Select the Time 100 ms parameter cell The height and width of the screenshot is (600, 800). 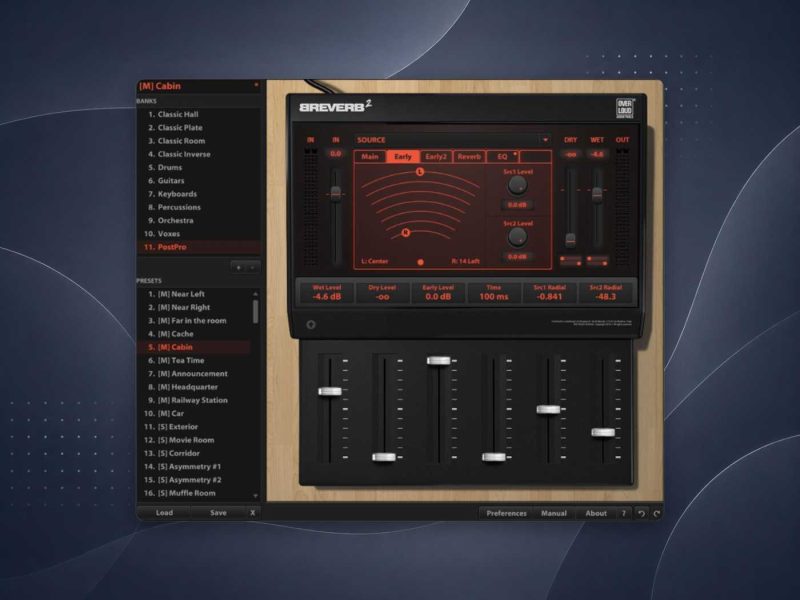coord(493,292)
